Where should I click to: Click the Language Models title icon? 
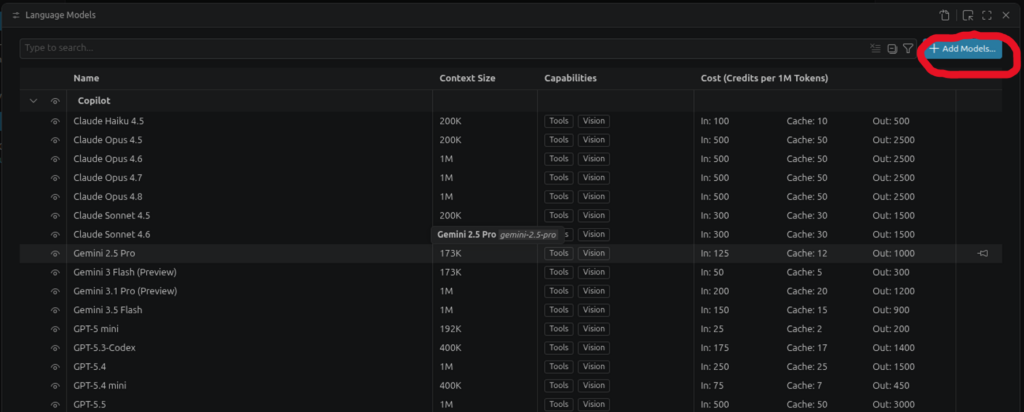(16, 15)
